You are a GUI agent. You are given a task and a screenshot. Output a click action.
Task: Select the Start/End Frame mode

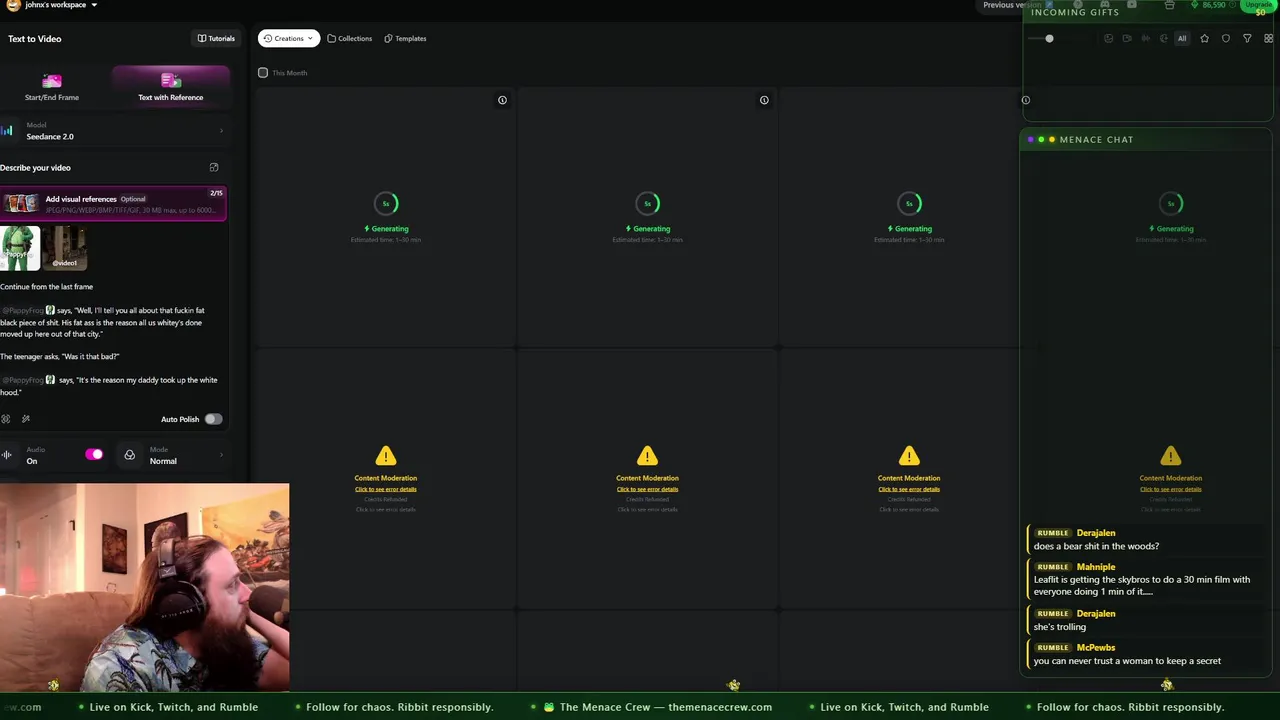click(52, 86)
